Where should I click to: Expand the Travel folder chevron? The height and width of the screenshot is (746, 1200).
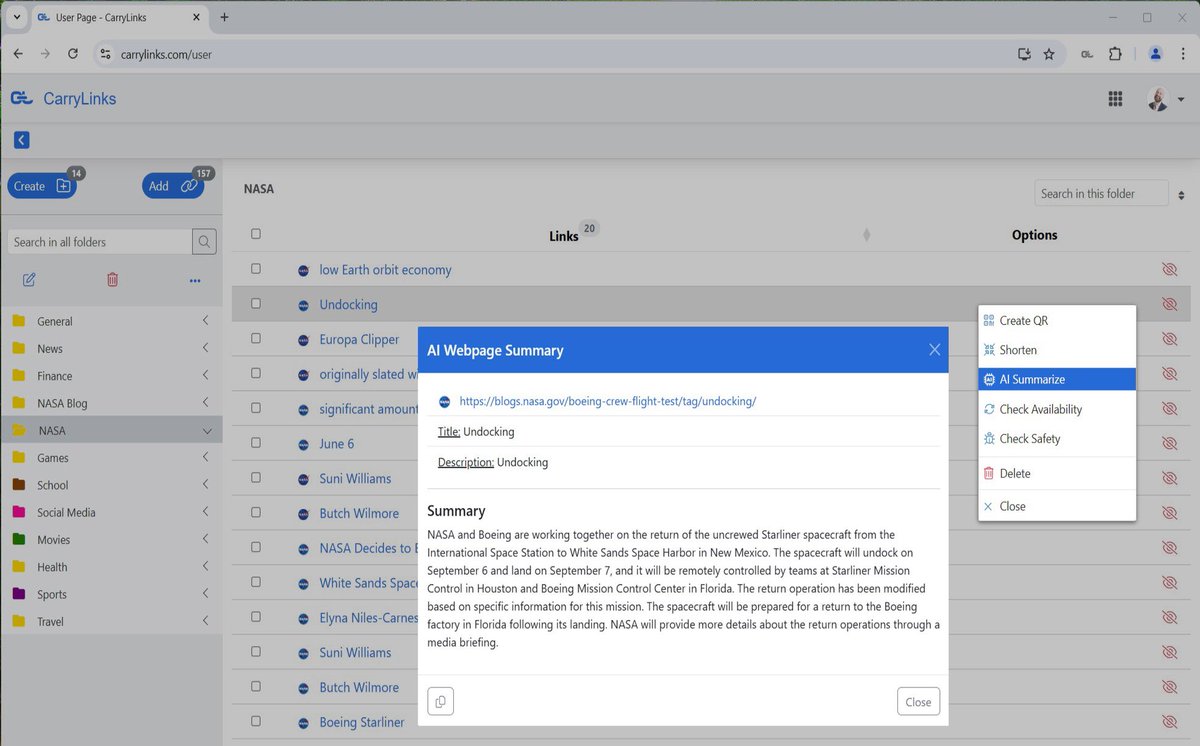tap(206, 621)
